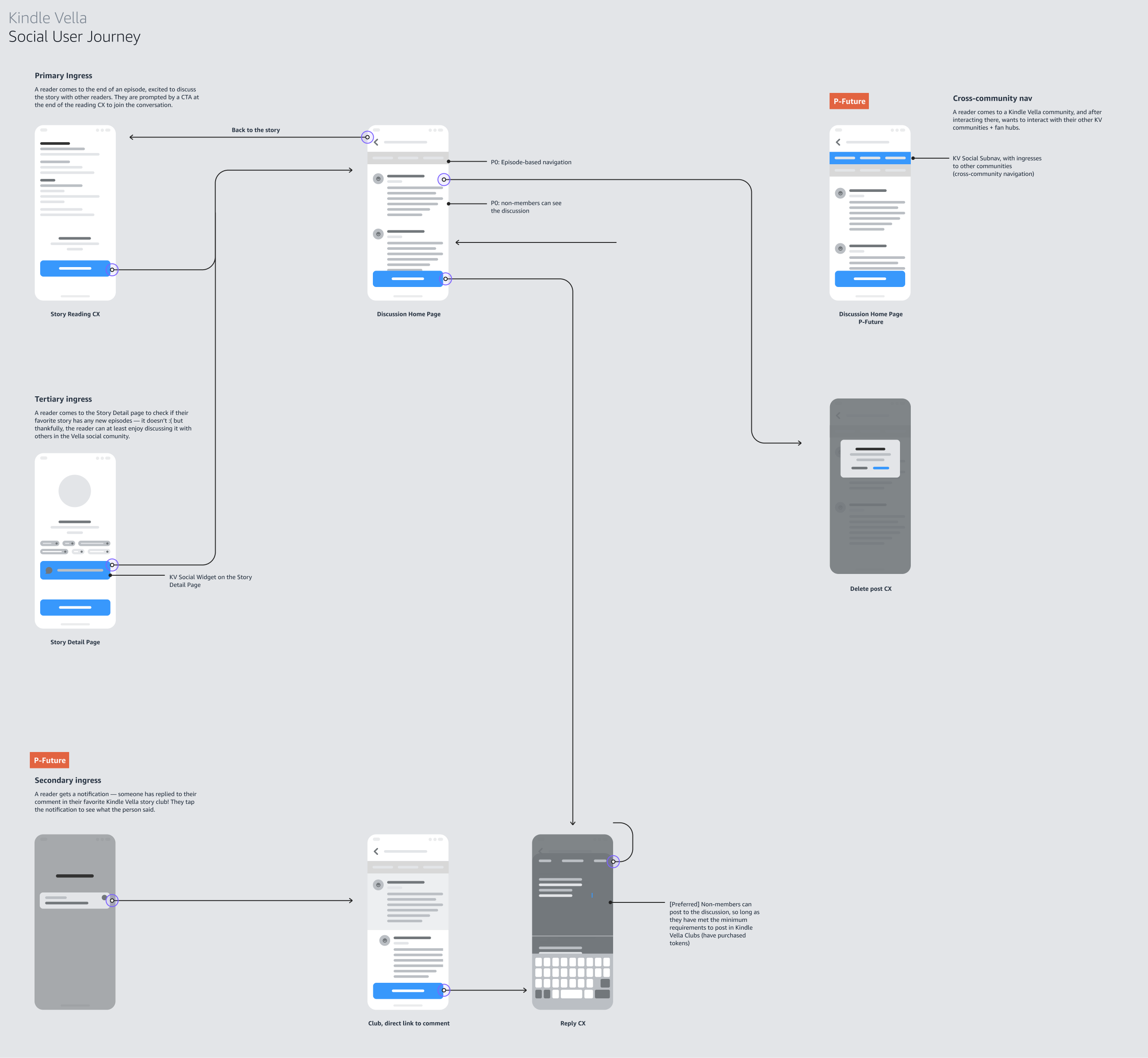Click hotspot circle at Discussion Home back chevron

coord(367,137)
